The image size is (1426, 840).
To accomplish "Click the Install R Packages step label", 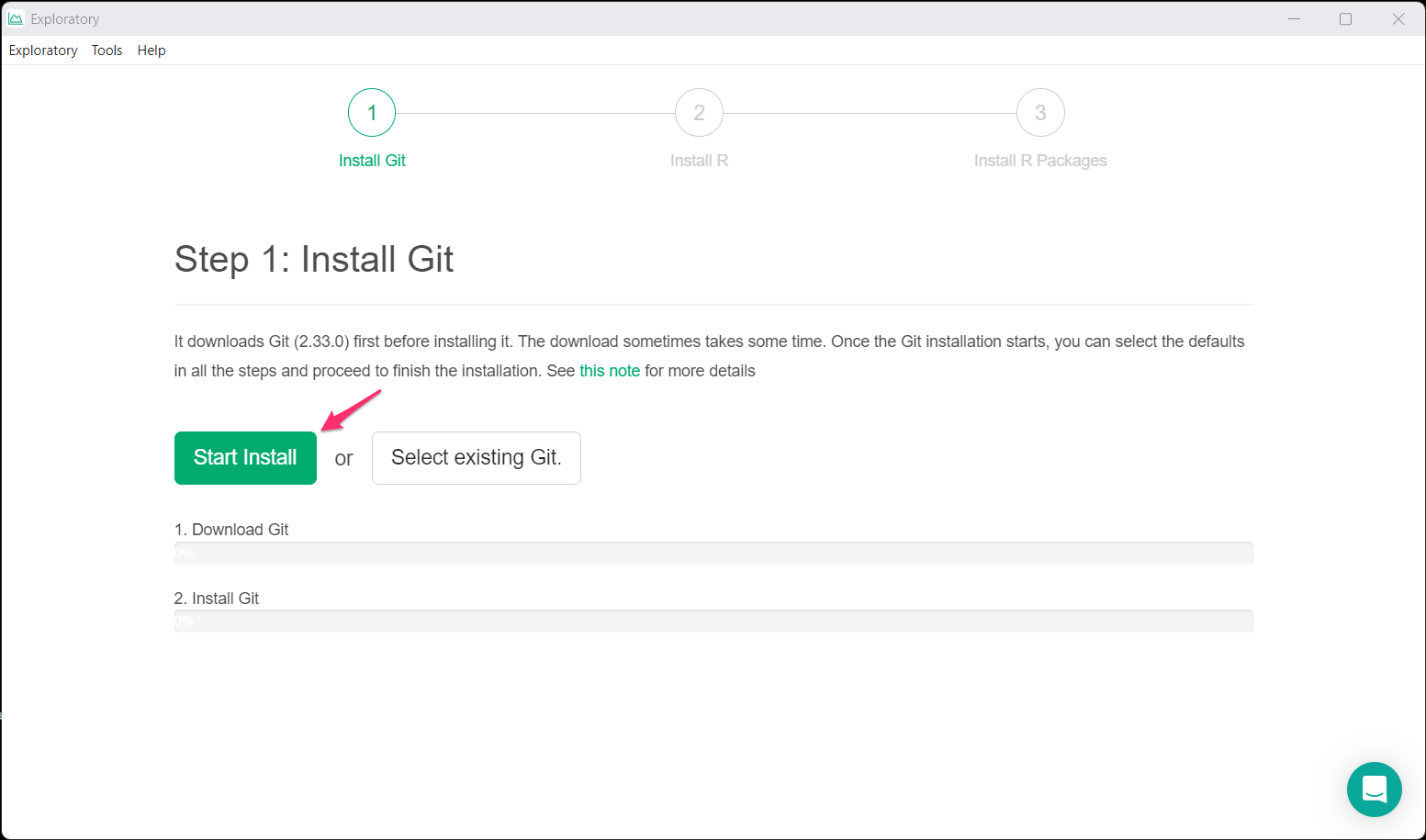I will pyautogui.click(x=1040, y=161).
